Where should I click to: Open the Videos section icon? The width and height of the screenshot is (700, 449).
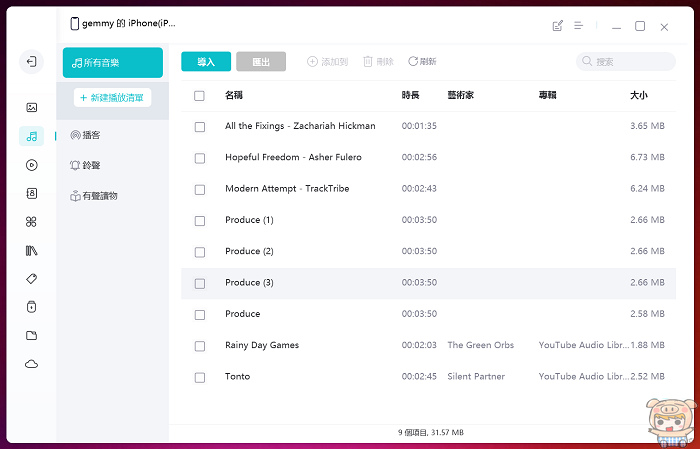31,165
